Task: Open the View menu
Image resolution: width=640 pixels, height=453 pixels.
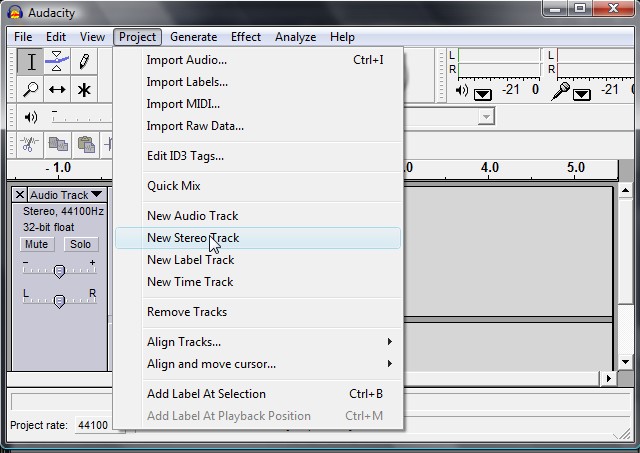Action: (92, 37)
